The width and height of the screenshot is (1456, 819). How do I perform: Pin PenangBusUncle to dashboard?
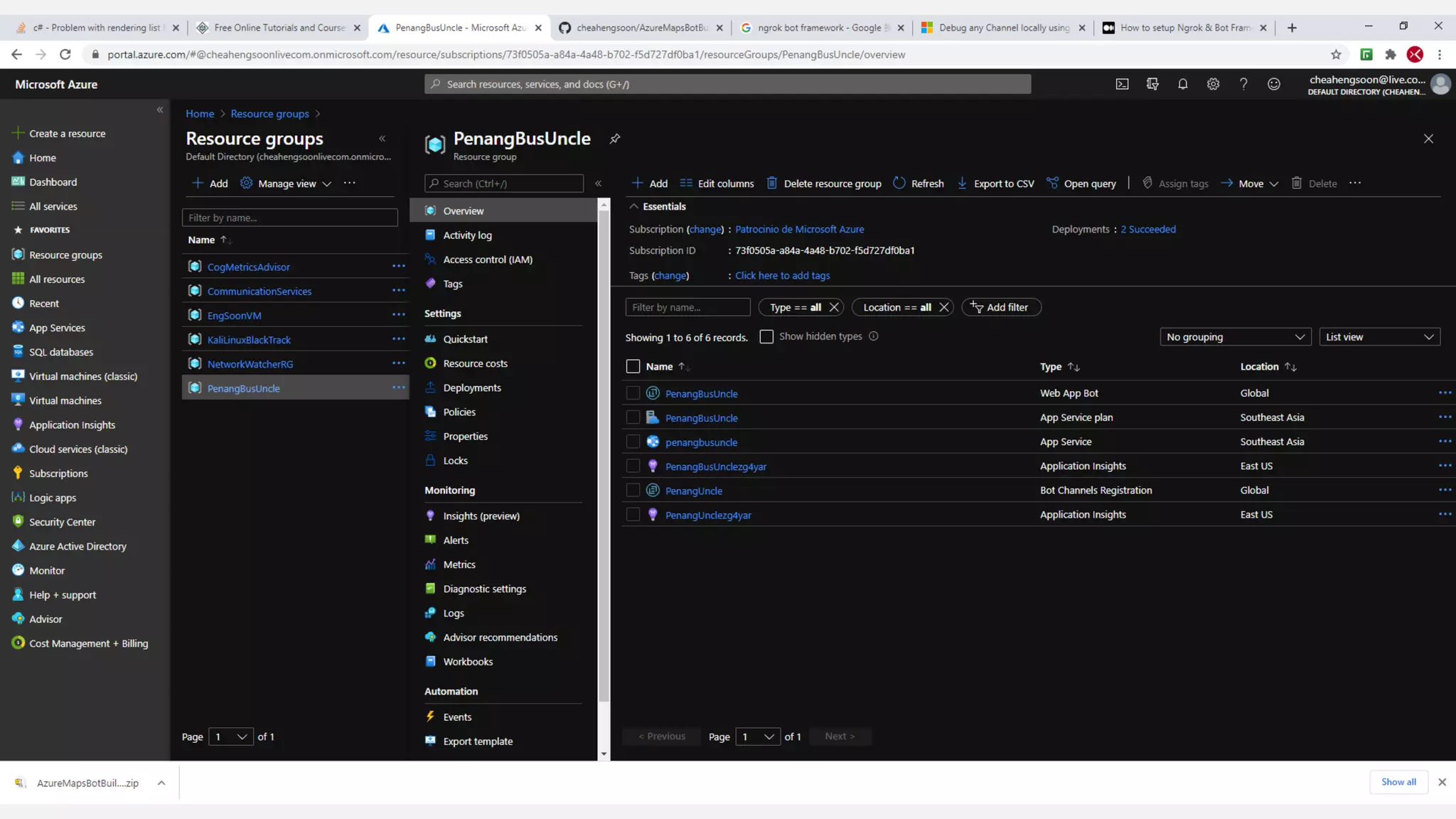click(x=615, y=139)
